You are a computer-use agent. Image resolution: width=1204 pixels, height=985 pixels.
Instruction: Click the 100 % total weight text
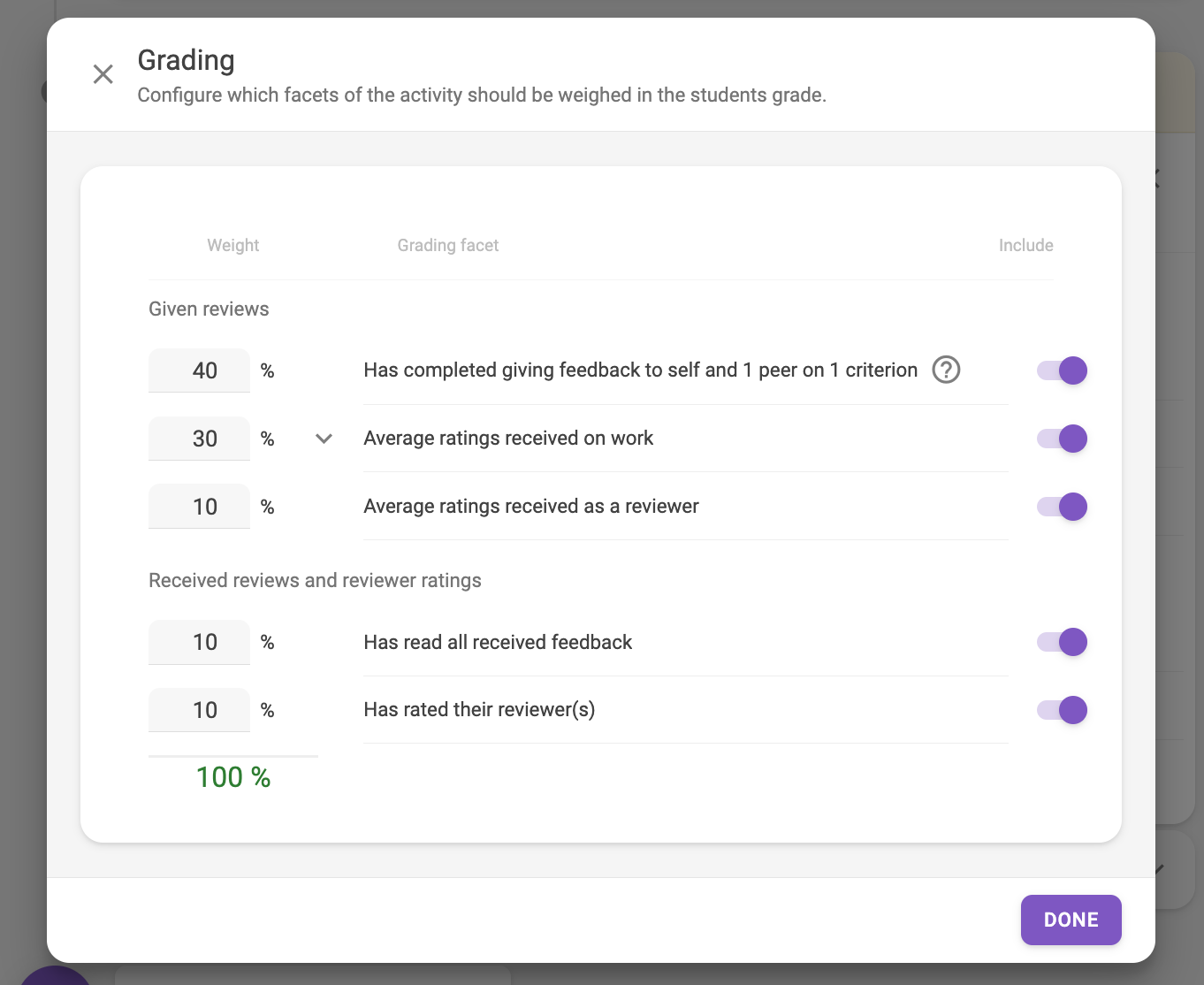point(233,777)
